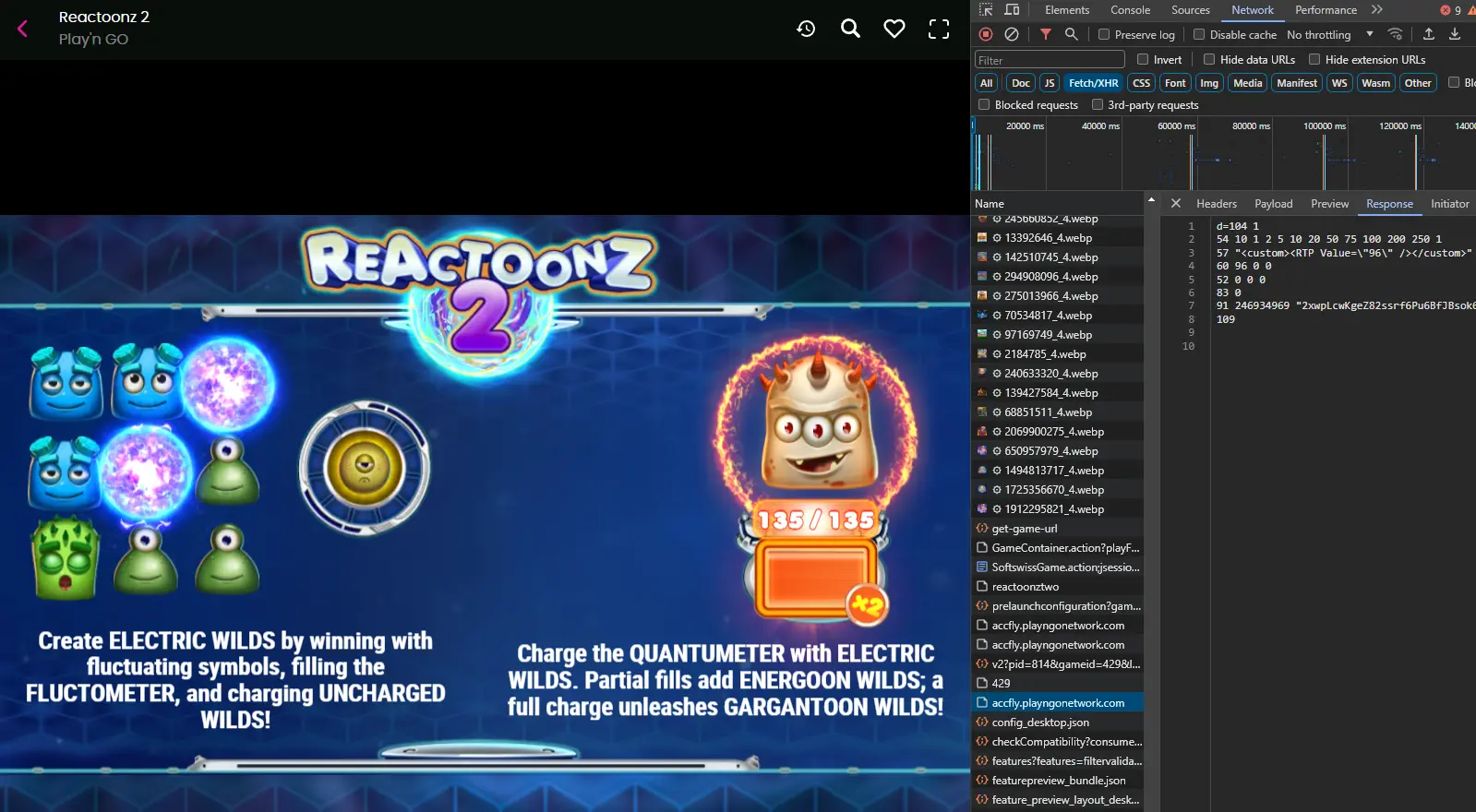Select the 429 request row
Screen dimensions: 1476x812
click(x=1058, y=684)
